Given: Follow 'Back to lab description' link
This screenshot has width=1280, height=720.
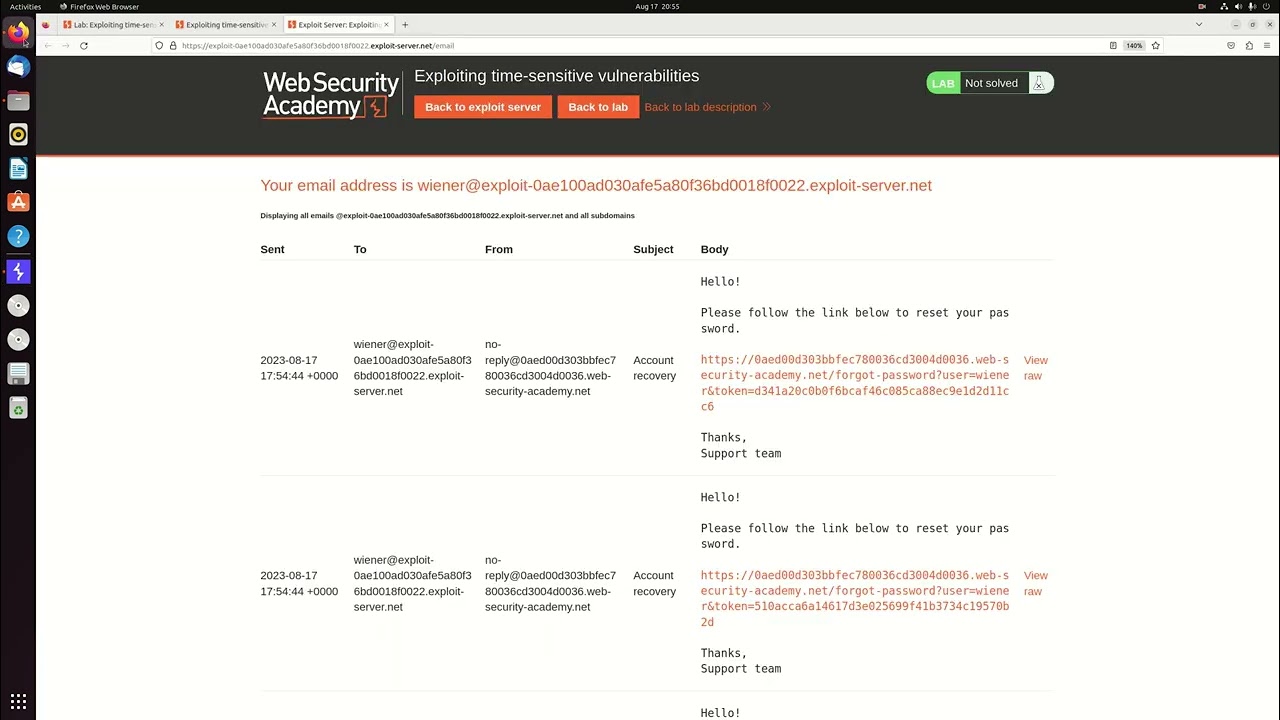Looking at the screenshot, I should pos(707,107).
